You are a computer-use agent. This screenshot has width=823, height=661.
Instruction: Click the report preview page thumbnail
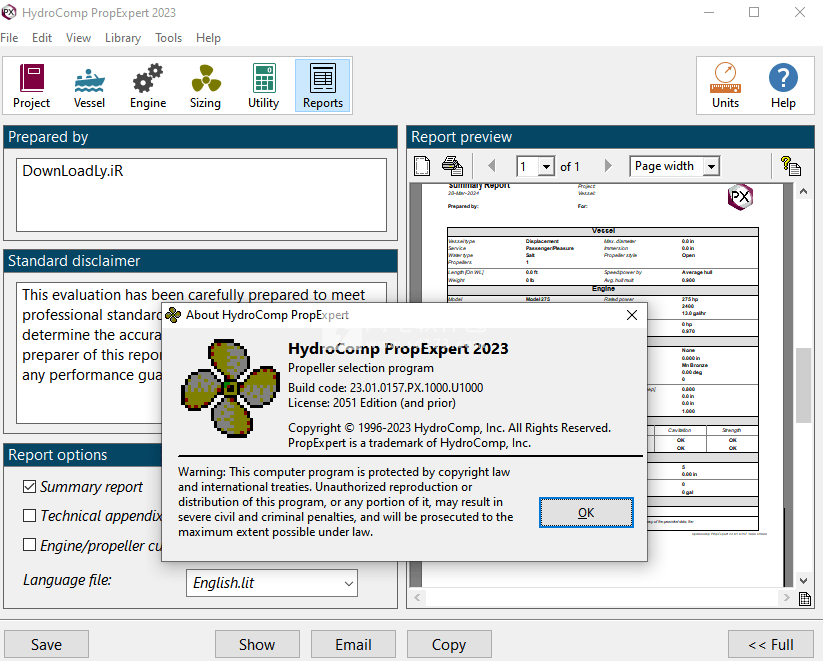(603, 385)
